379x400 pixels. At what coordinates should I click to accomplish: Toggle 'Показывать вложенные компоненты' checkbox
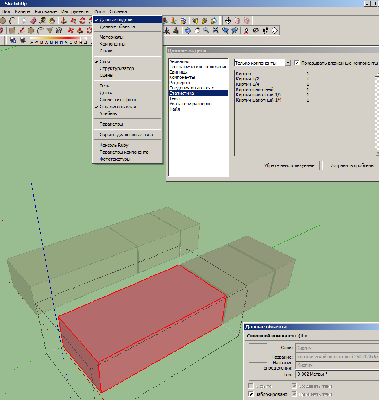click(297, 63)
